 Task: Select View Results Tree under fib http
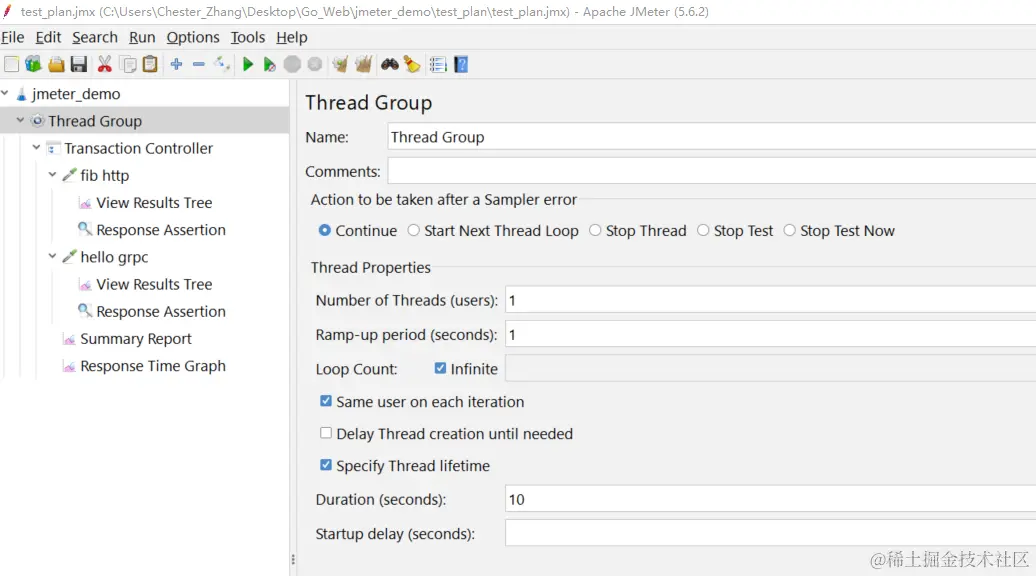click(154, 203)
